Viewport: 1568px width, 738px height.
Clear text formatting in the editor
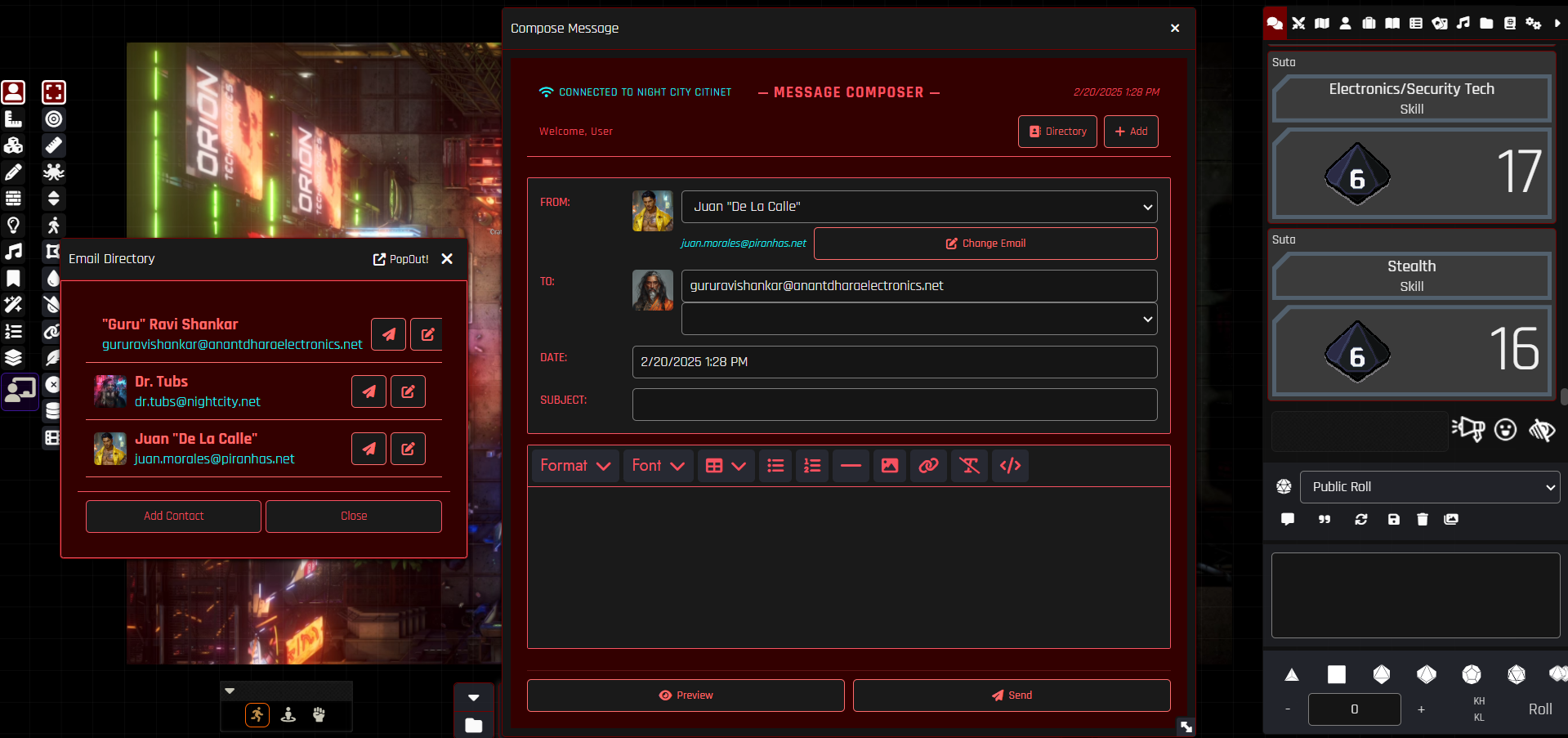tap(969, 466)
